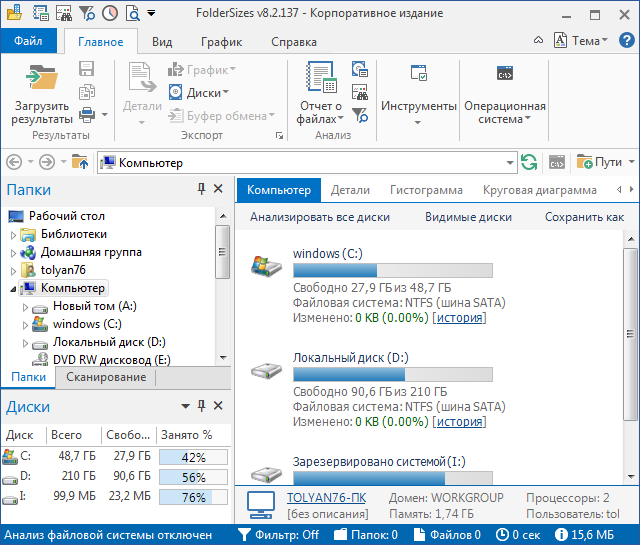Switch to the Вид ribbon tab
Viewport: 640px width, 545px height.
coord(162,42)
